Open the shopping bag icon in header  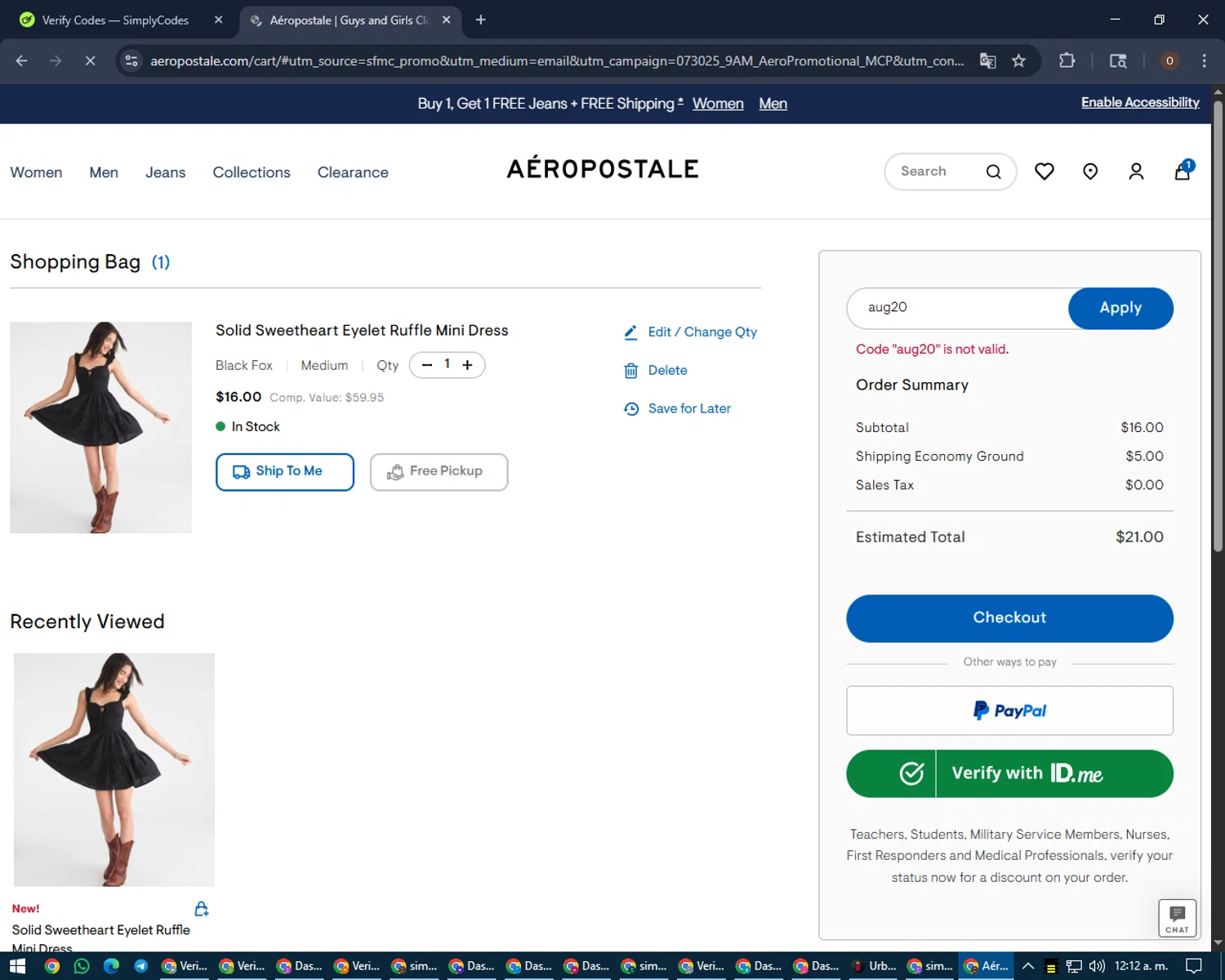(x=1183, y=171)
